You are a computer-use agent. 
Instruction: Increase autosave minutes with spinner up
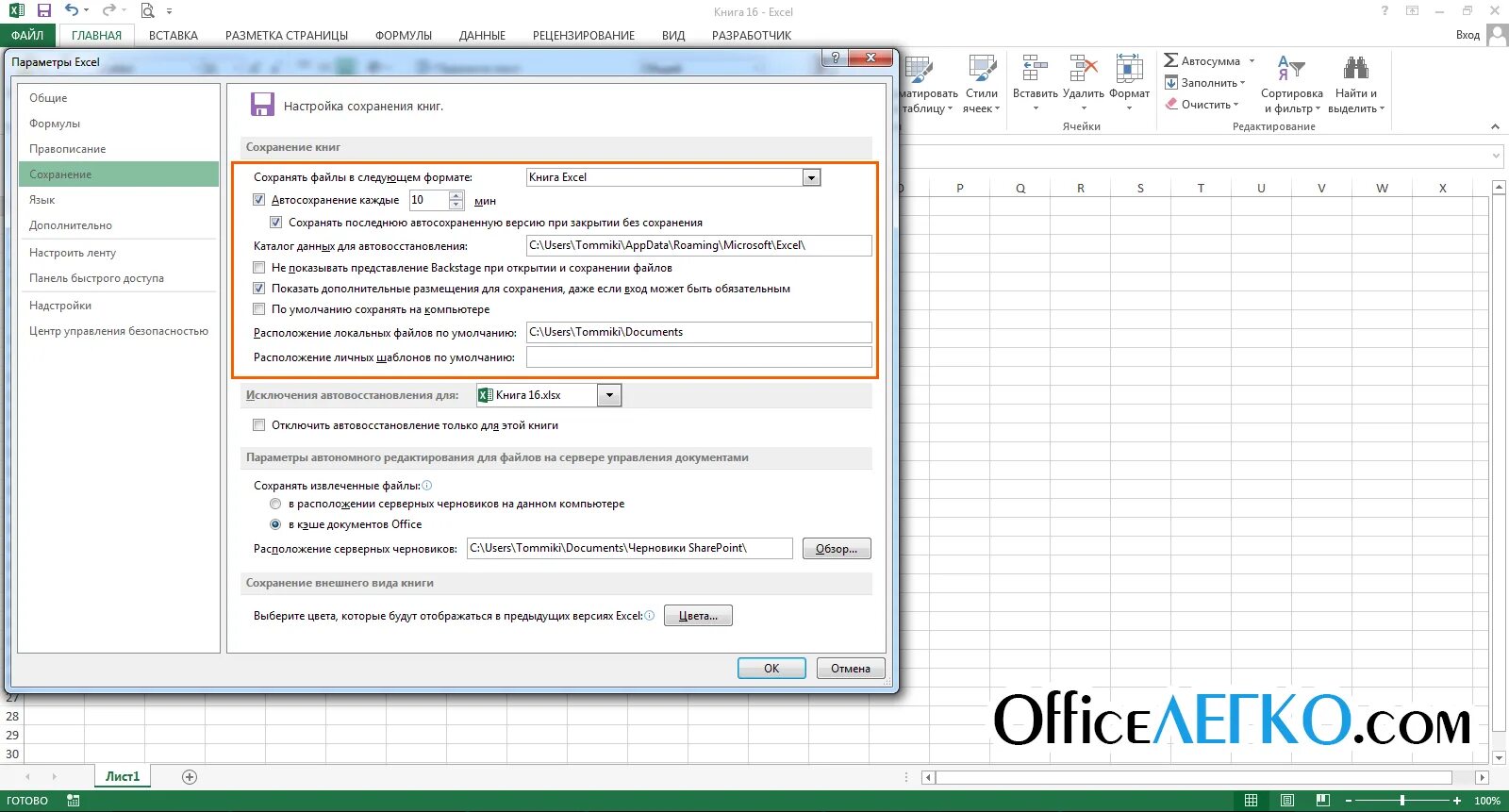[456, 195]
